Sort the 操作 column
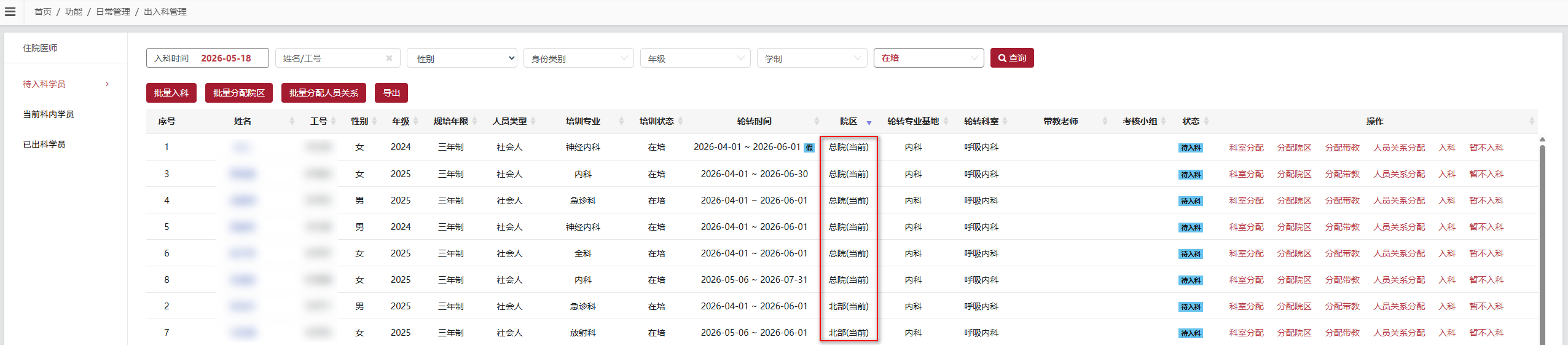Viewport: 1568px width, 345px height. (x=1532, y=121)
